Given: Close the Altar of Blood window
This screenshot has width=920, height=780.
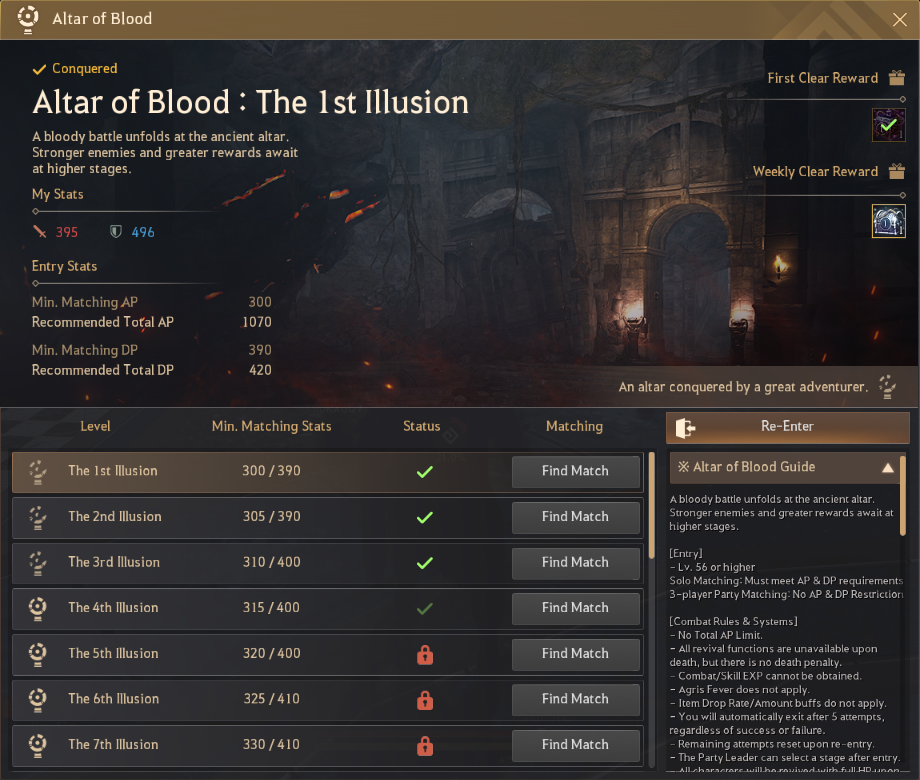Looking at the screenshot, I should point(899,19).
